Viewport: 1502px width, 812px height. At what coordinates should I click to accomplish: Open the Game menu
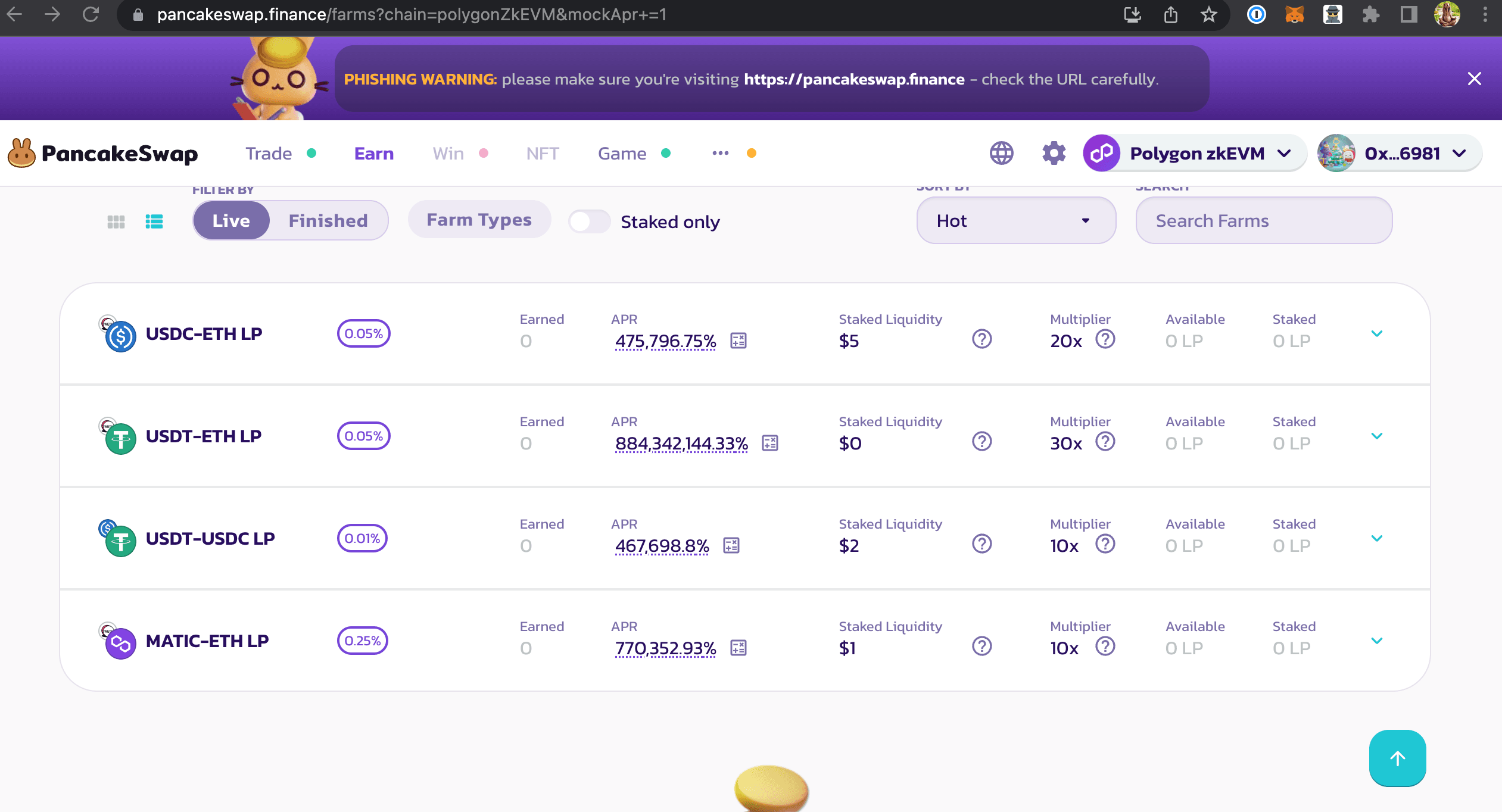622,154
